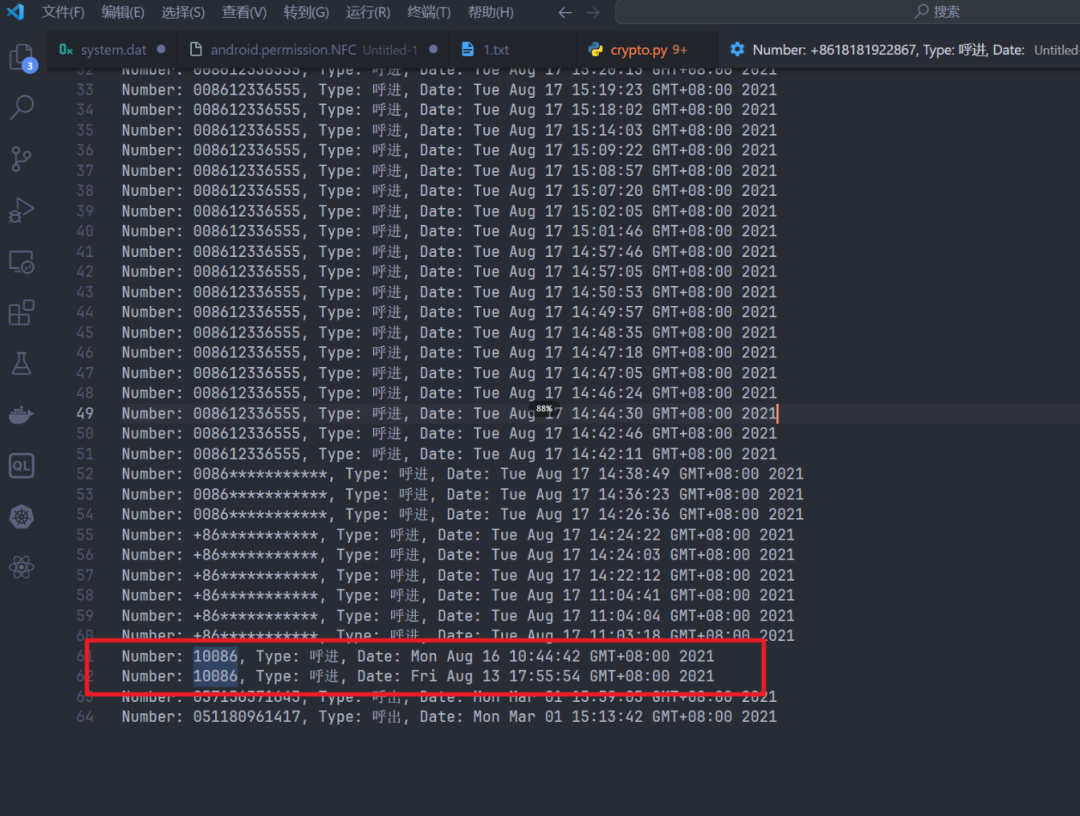Open the 查看(V) menu

(244, 12)
